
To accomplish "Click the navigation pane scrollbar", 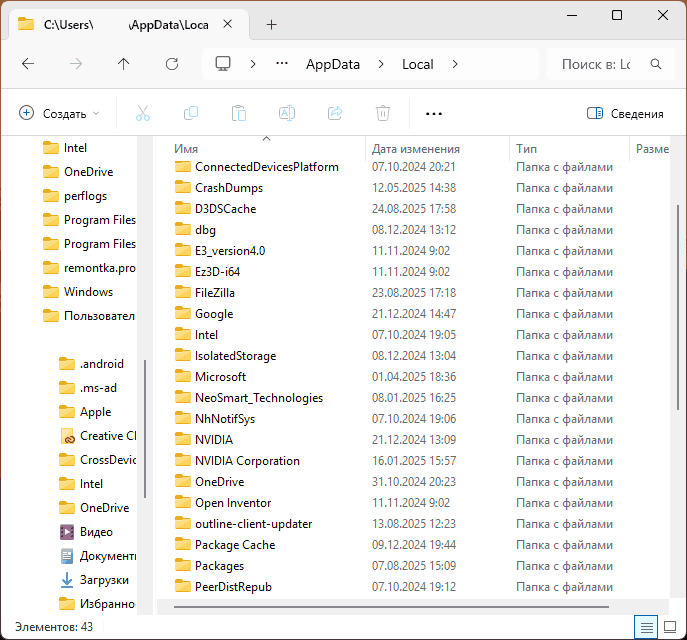I will 145,428.
